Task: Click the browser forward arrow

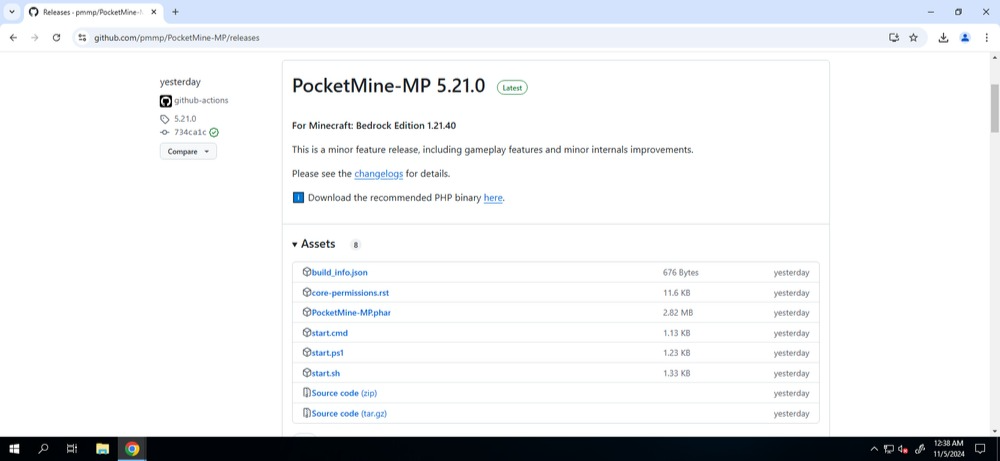Action: coord(34,38)
